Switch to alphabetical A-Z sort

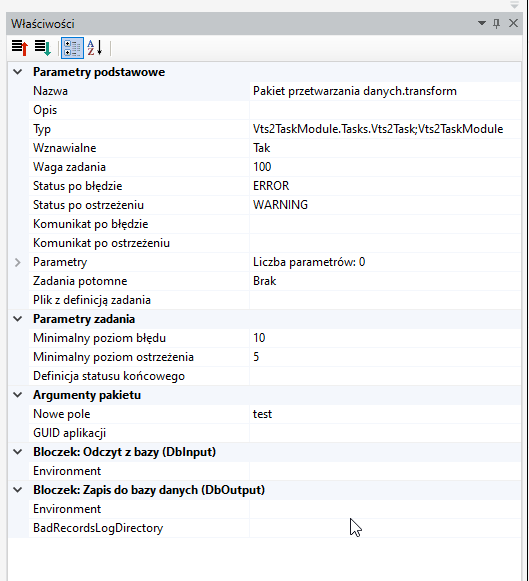(x=94, y=48)
